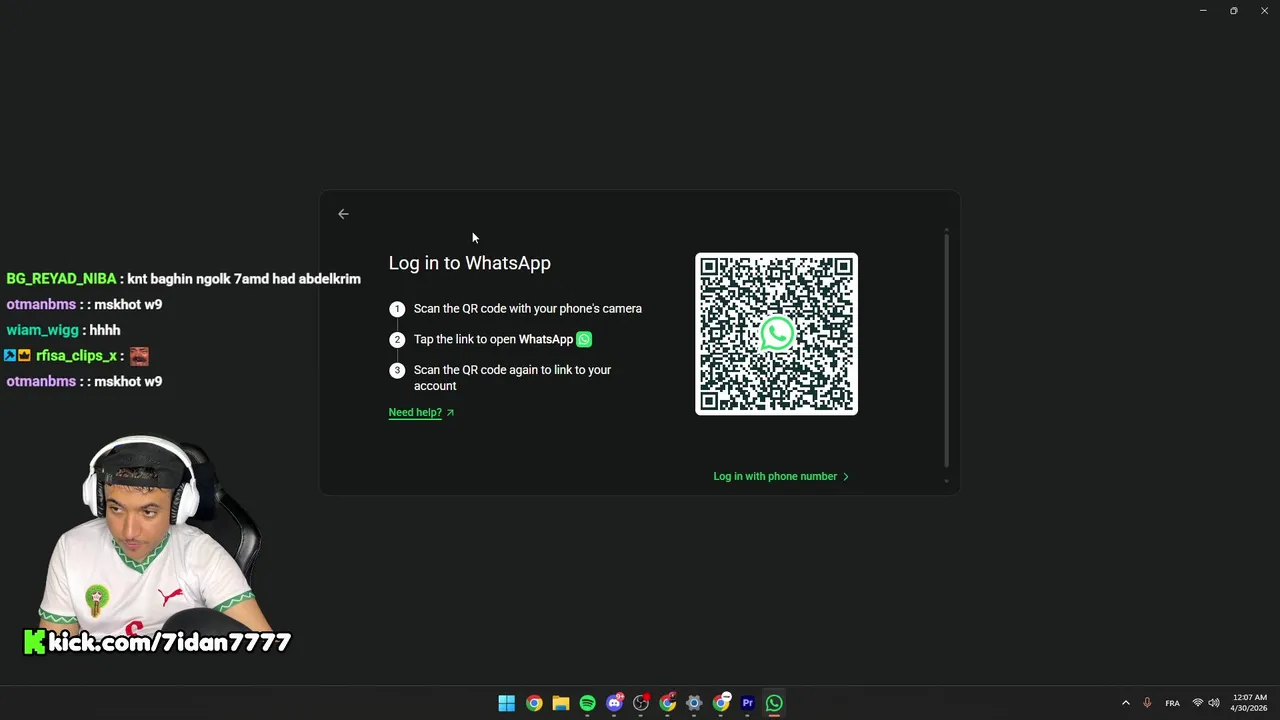Open the Settings gear in the taskbar
The height and width of the screenshot is (720, 1280).
[x=694, y=703]
